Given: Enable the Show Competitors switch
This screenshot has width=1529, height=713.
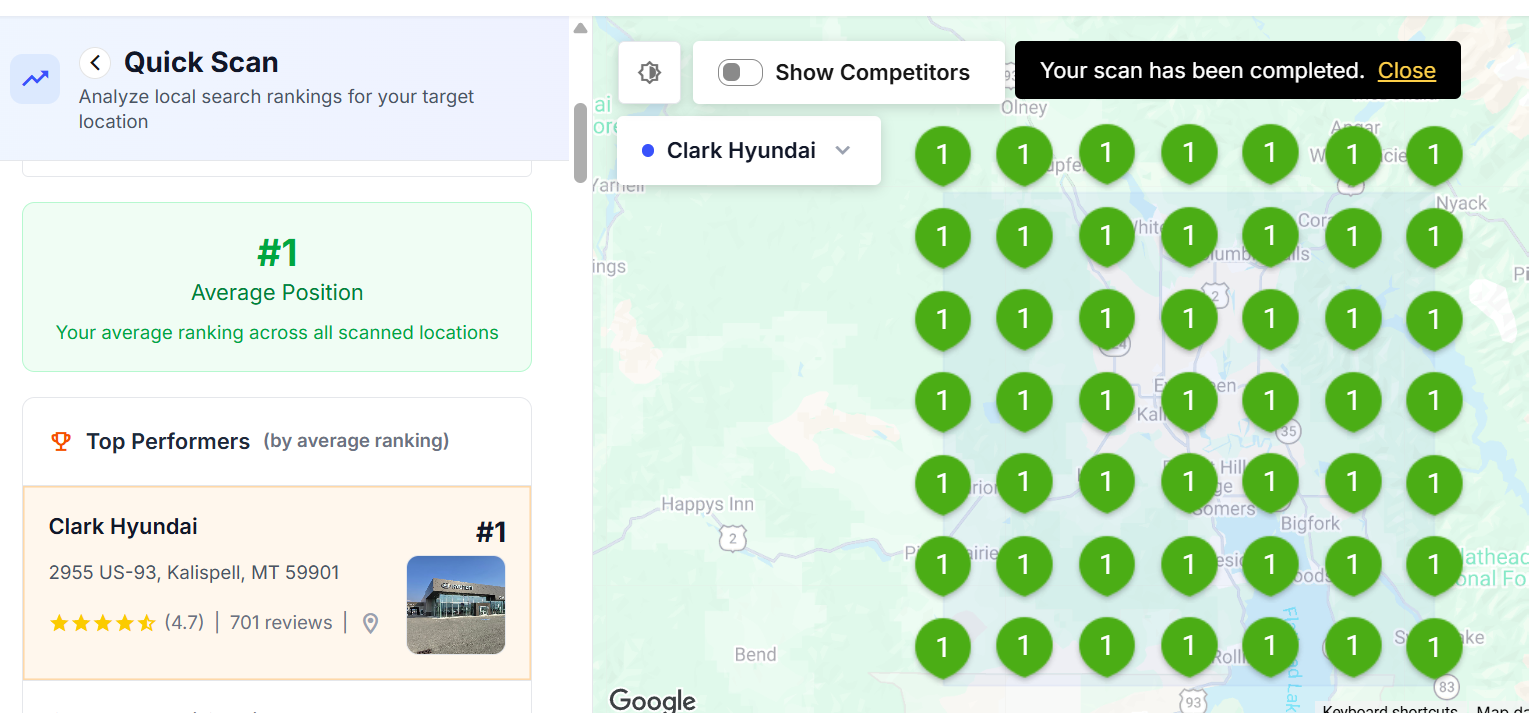Looking at the screenshot, I should pos(740,72).
